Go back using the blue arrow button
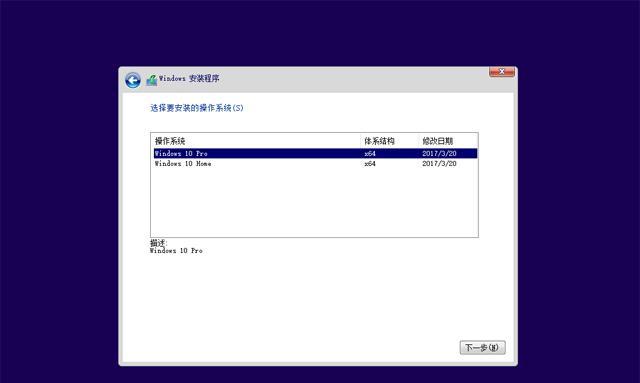The width and height of the screenshot is (640, 383). click(x=133, y=80)
